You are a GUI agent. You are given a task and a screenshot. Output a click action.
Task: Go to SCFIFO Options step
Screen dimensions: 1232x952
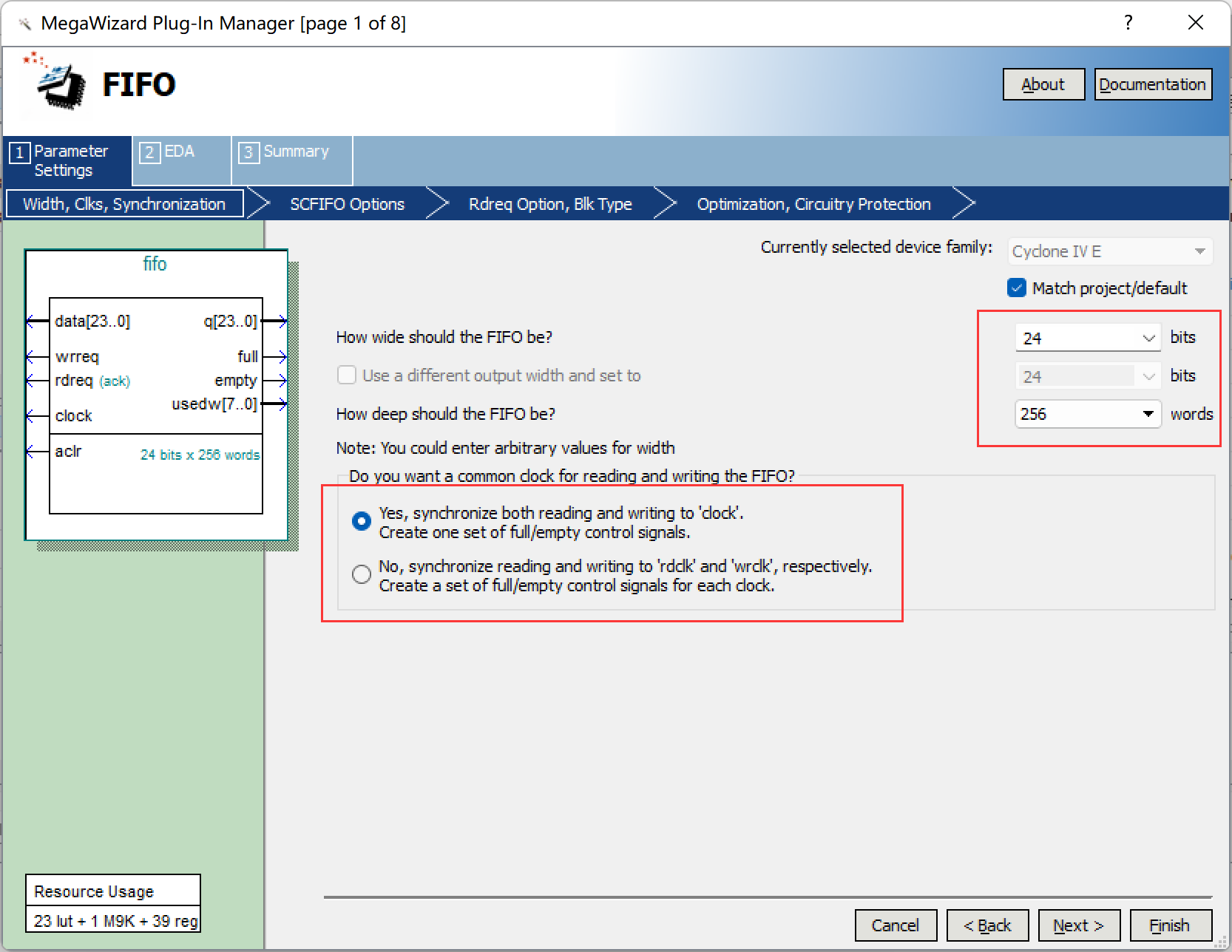[x=347, y=204]
